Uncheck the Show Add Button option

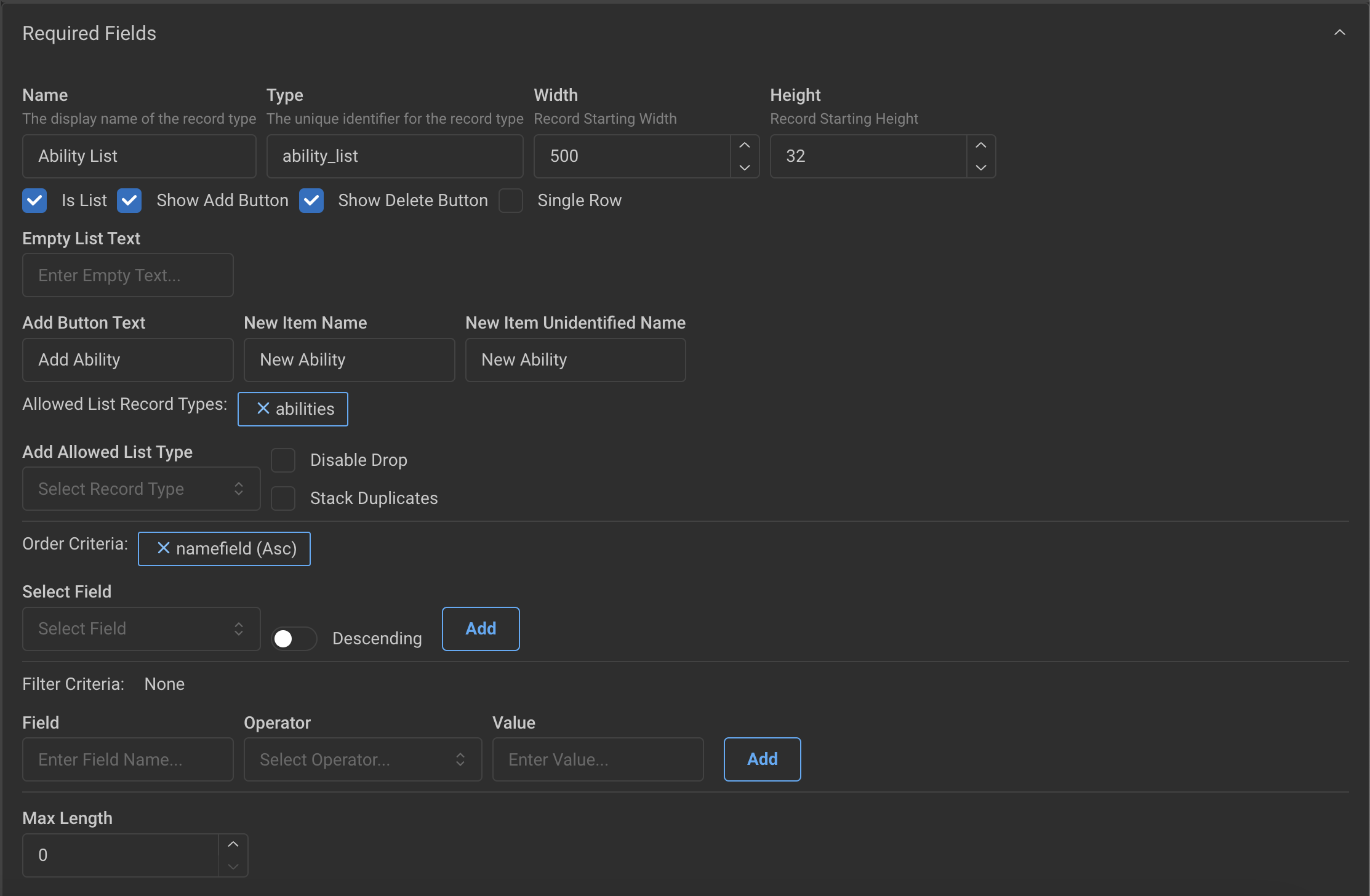point(129,201)
